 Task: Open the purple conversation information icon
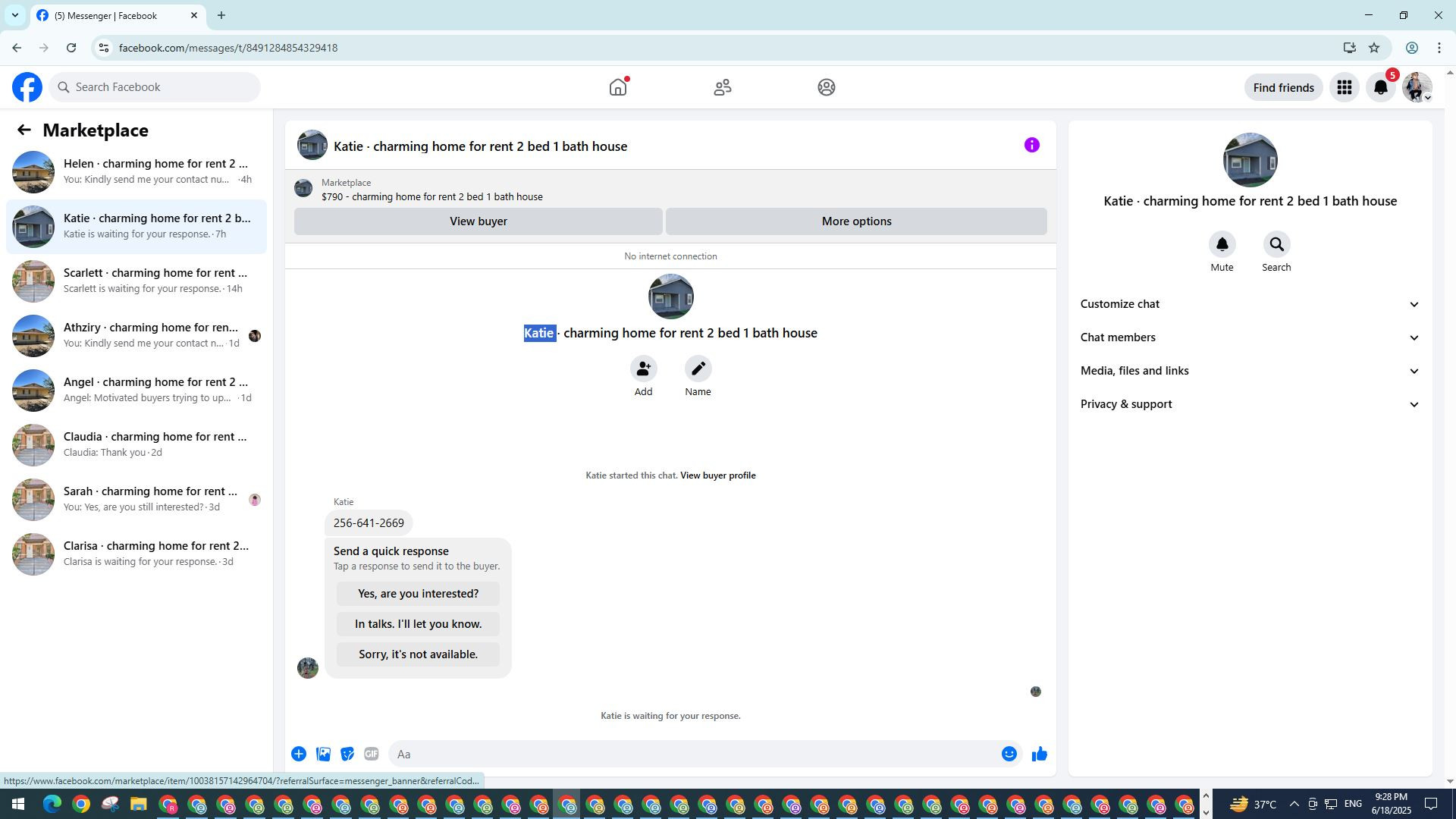point(1032,145)
